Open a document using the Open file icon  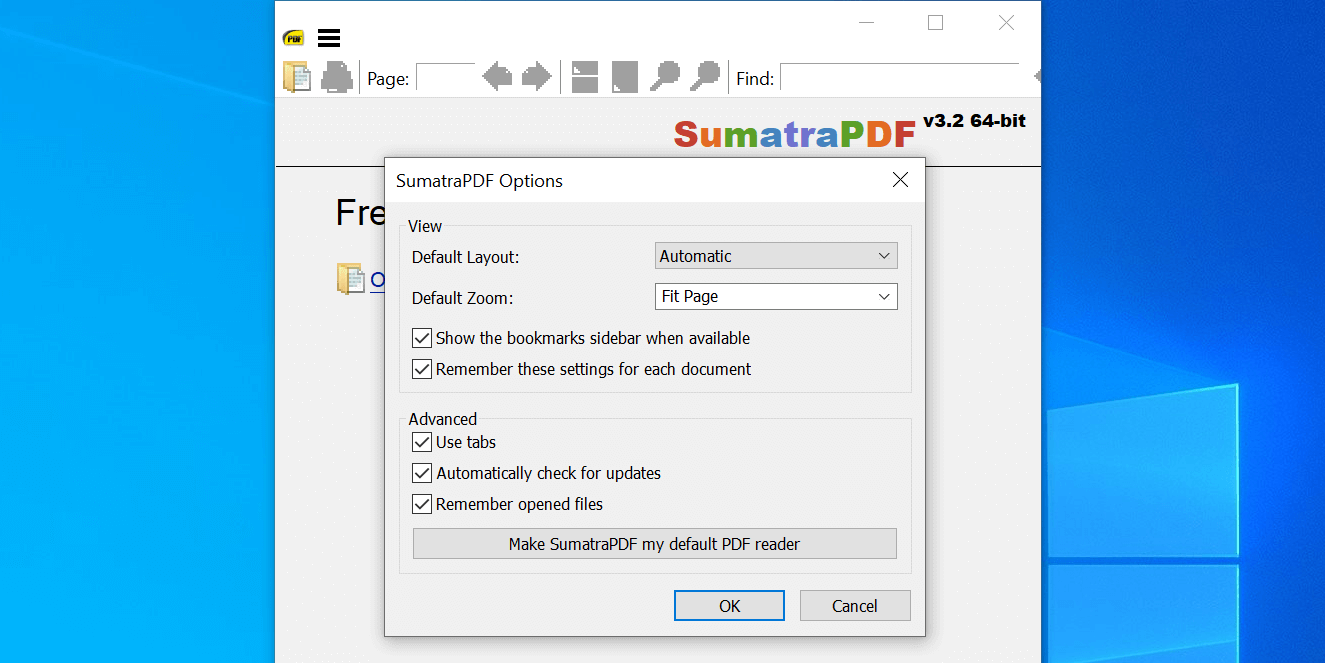tap(297, 77)
